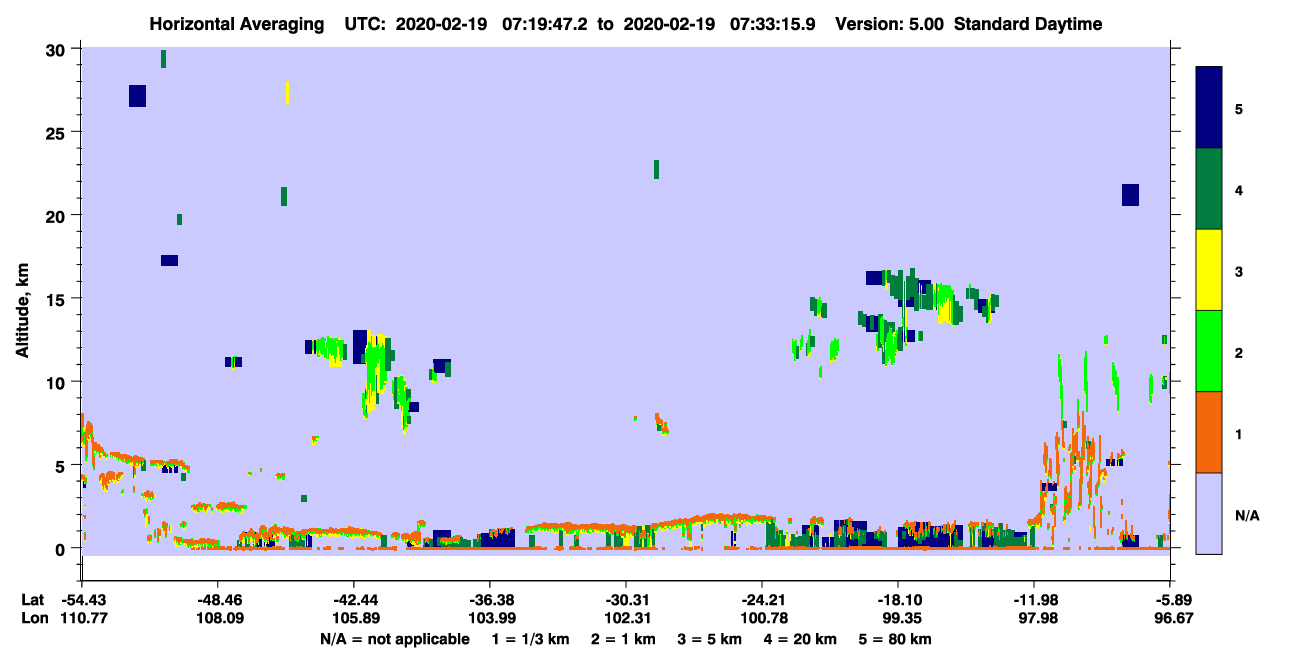Click the dark blue block near 17 km altitude
This screenshot has width=1300, height=667.
[170, 261]
